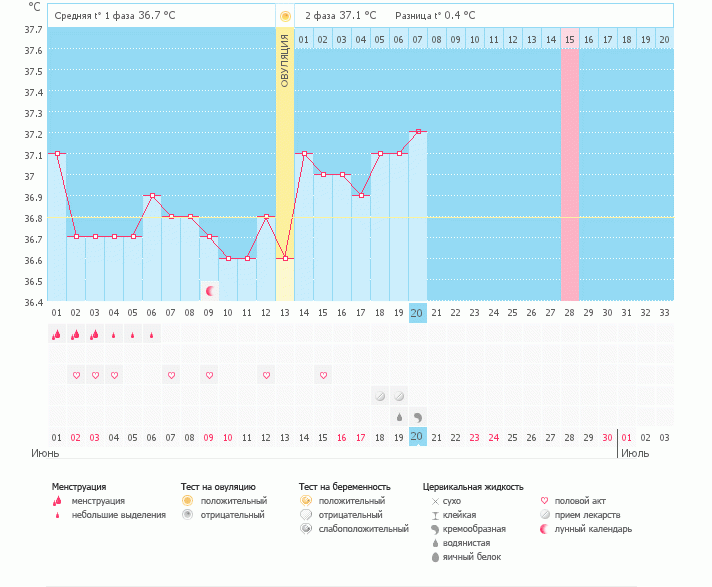Click the positive ovulation test legend icon
The height and width of the screenshot is (587, 712).
click(187, 500)
